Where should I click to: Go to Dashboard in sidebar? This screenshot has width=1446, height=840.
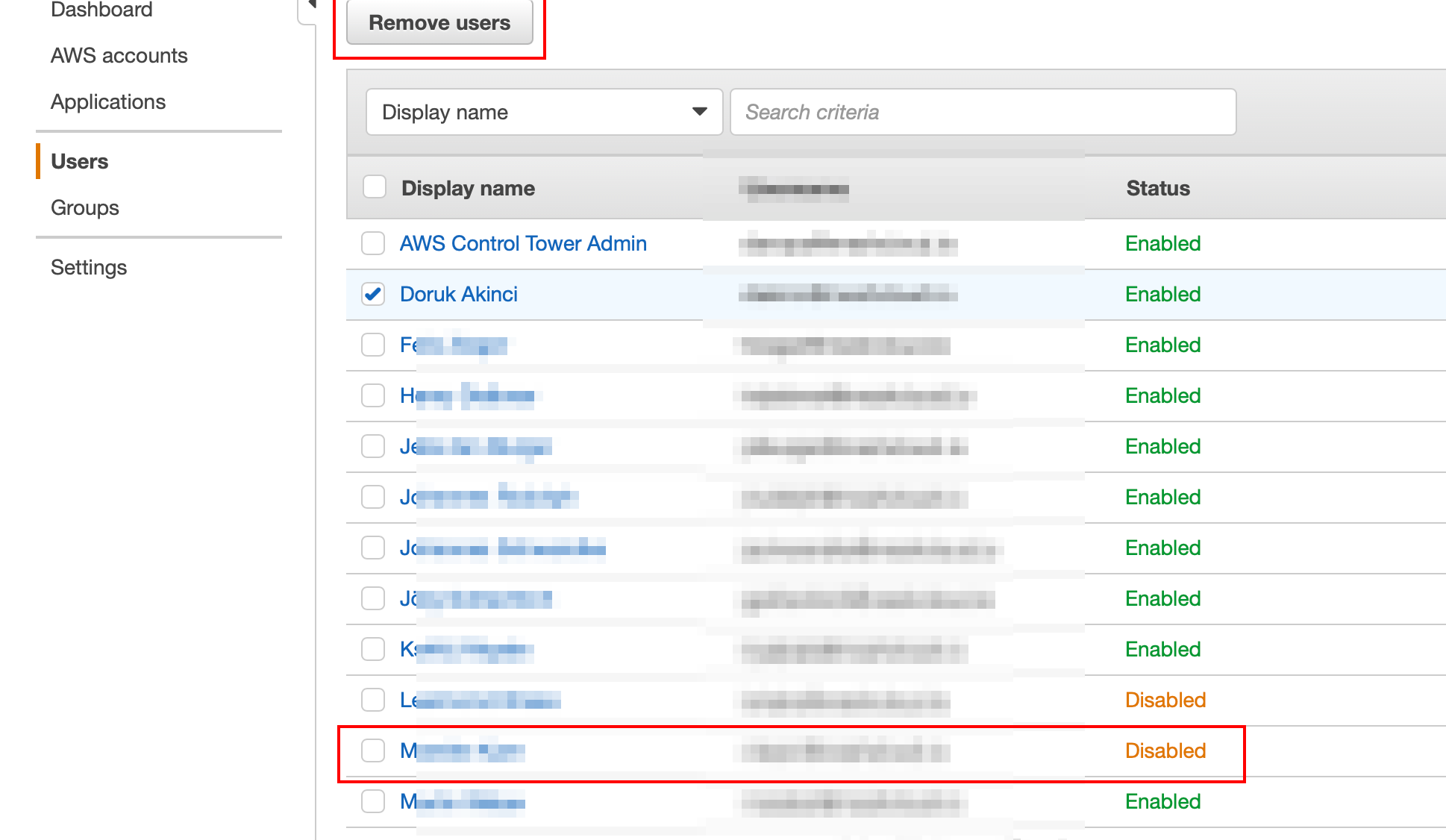tap(101, 10)
